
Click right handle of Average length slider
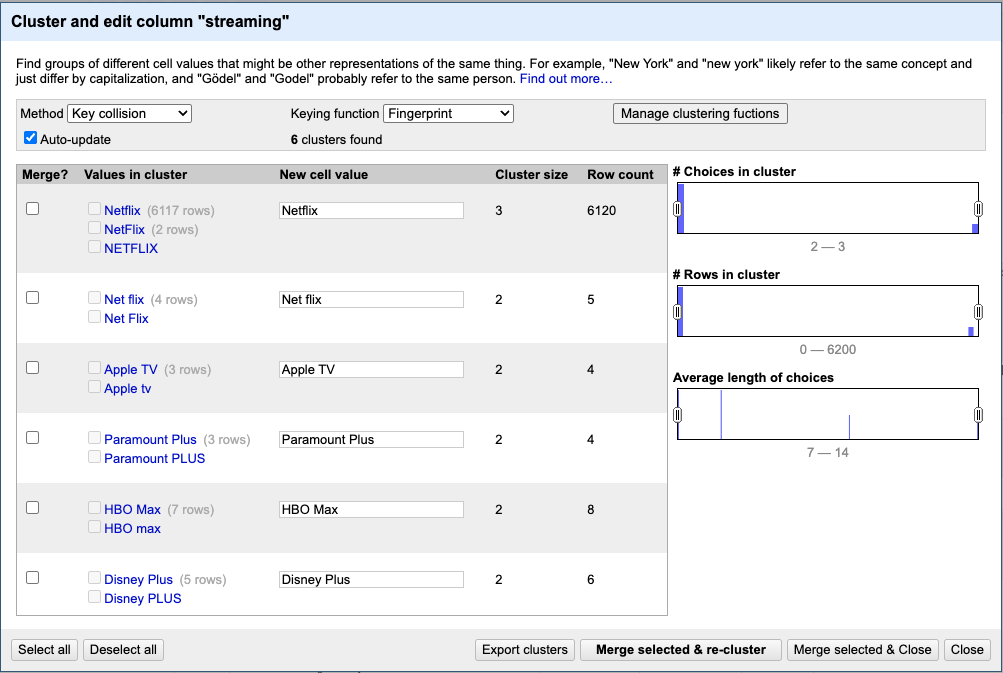(978, 415)
